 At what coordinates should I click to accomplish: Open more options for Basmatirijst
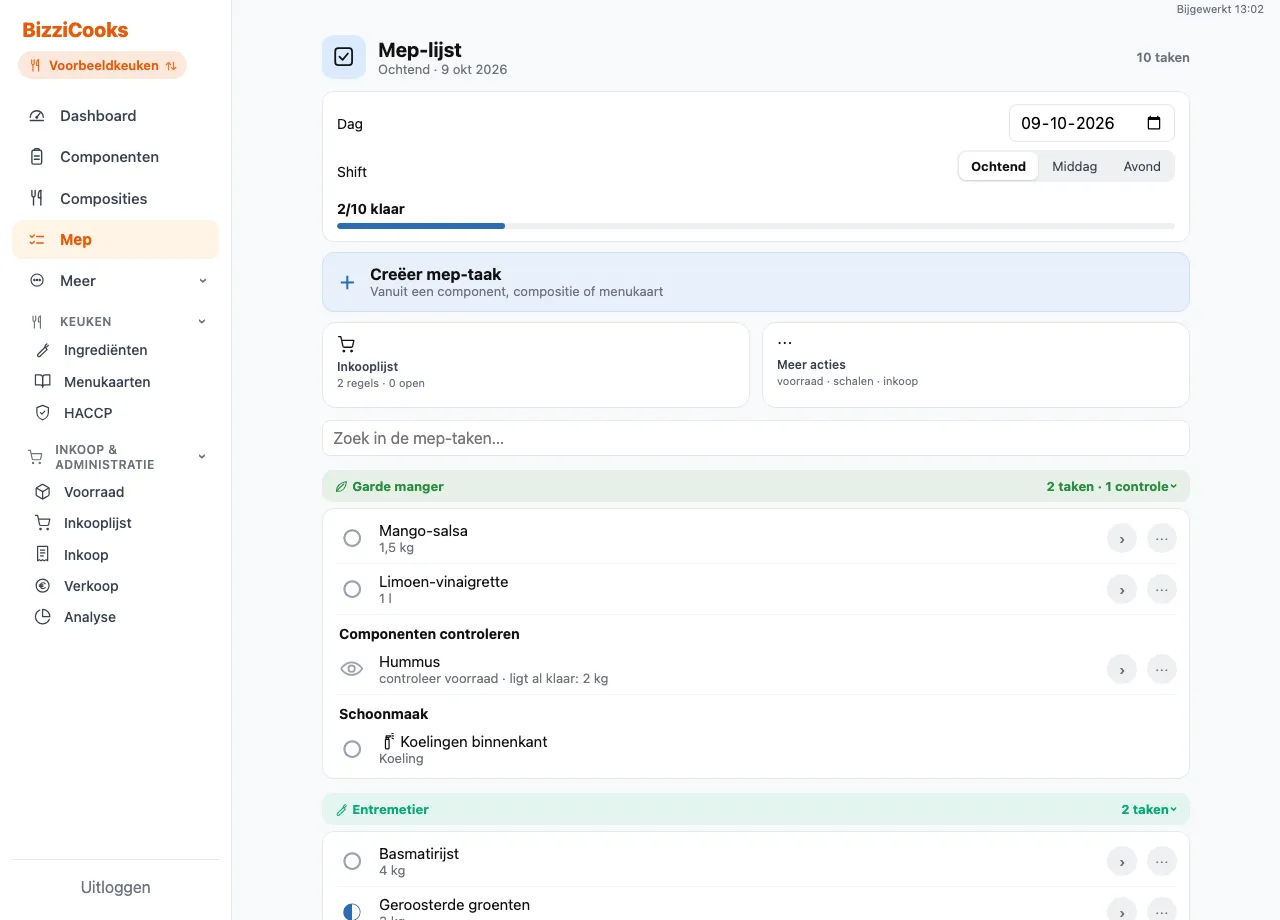pos(1162,862)
